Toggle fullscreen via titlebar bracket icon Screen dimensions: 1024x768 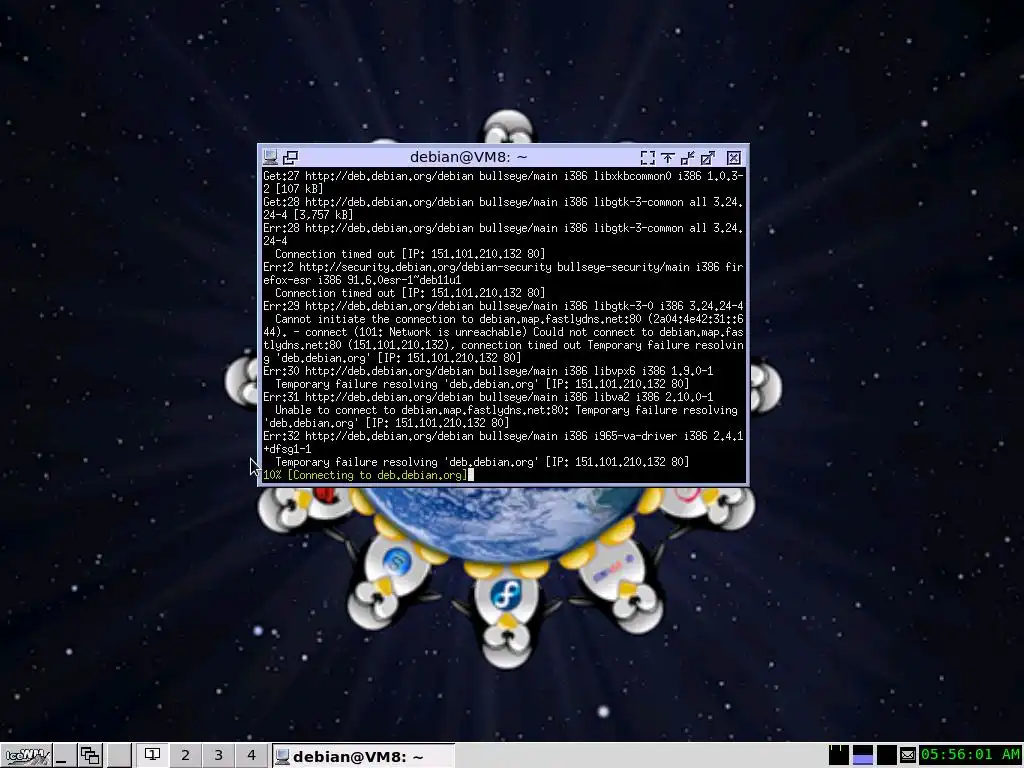(x=647, y=157)
